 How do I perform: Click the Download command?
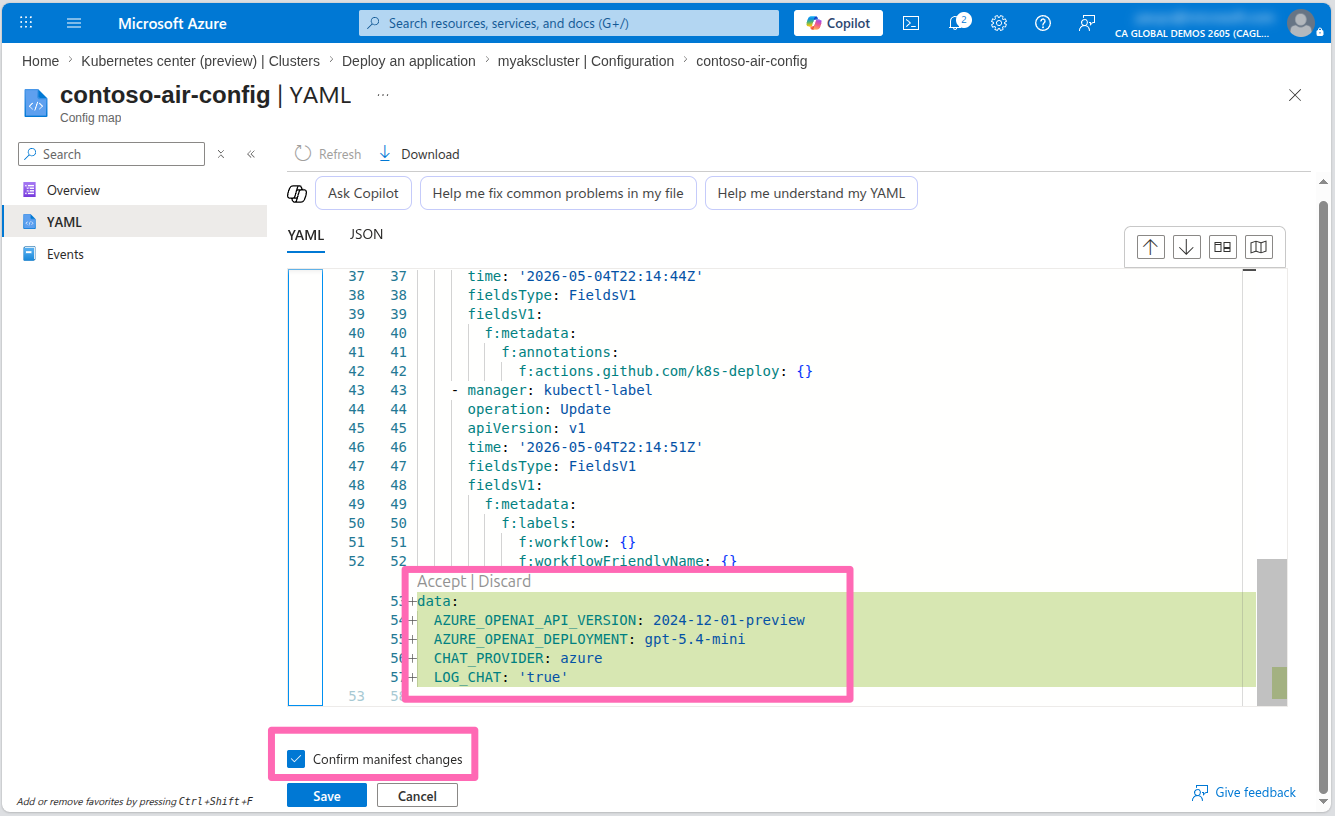tap(419, 154)
